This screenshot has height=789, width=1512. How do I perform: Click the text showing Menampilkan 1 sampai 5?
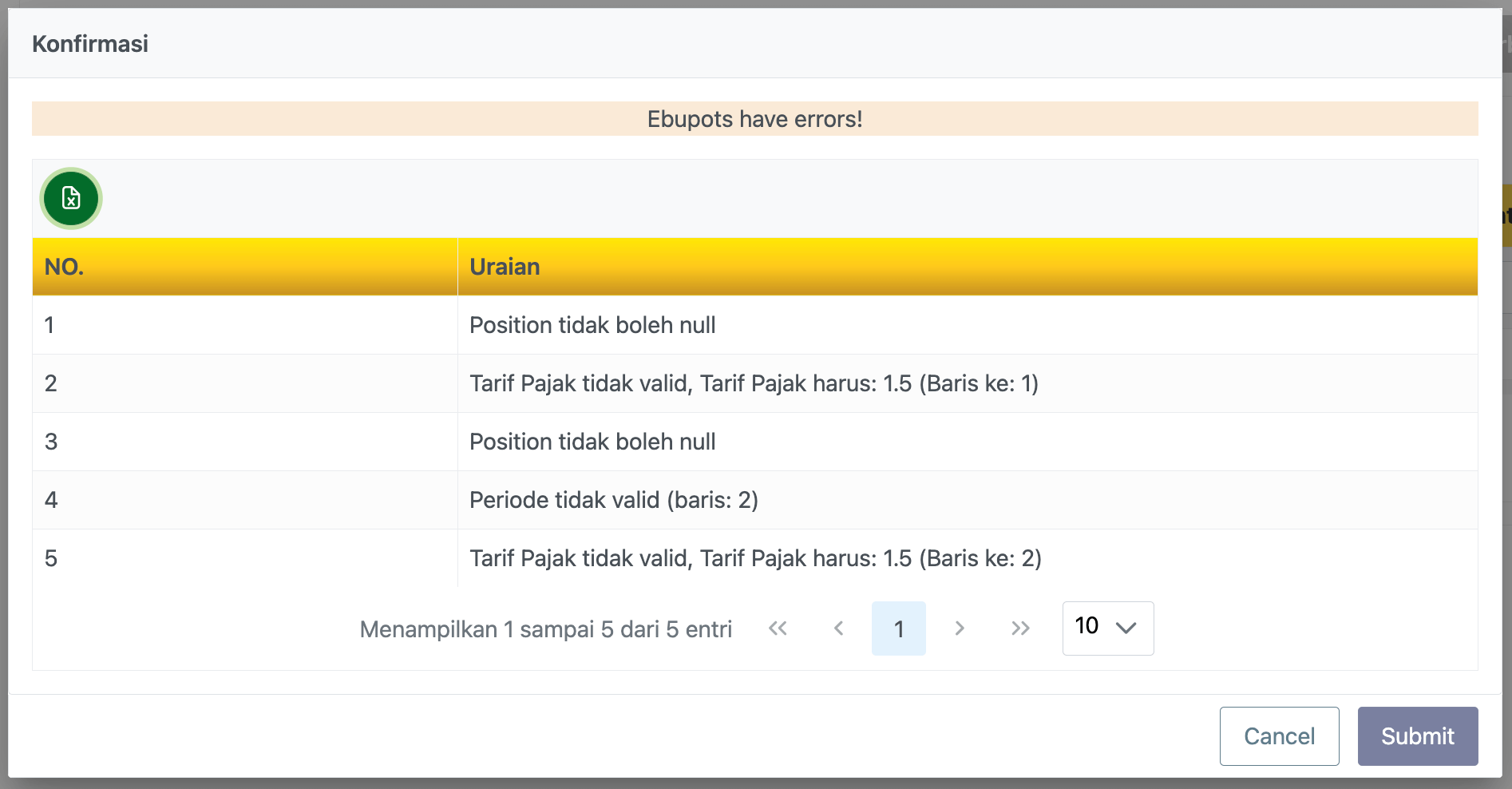[546, 628]
